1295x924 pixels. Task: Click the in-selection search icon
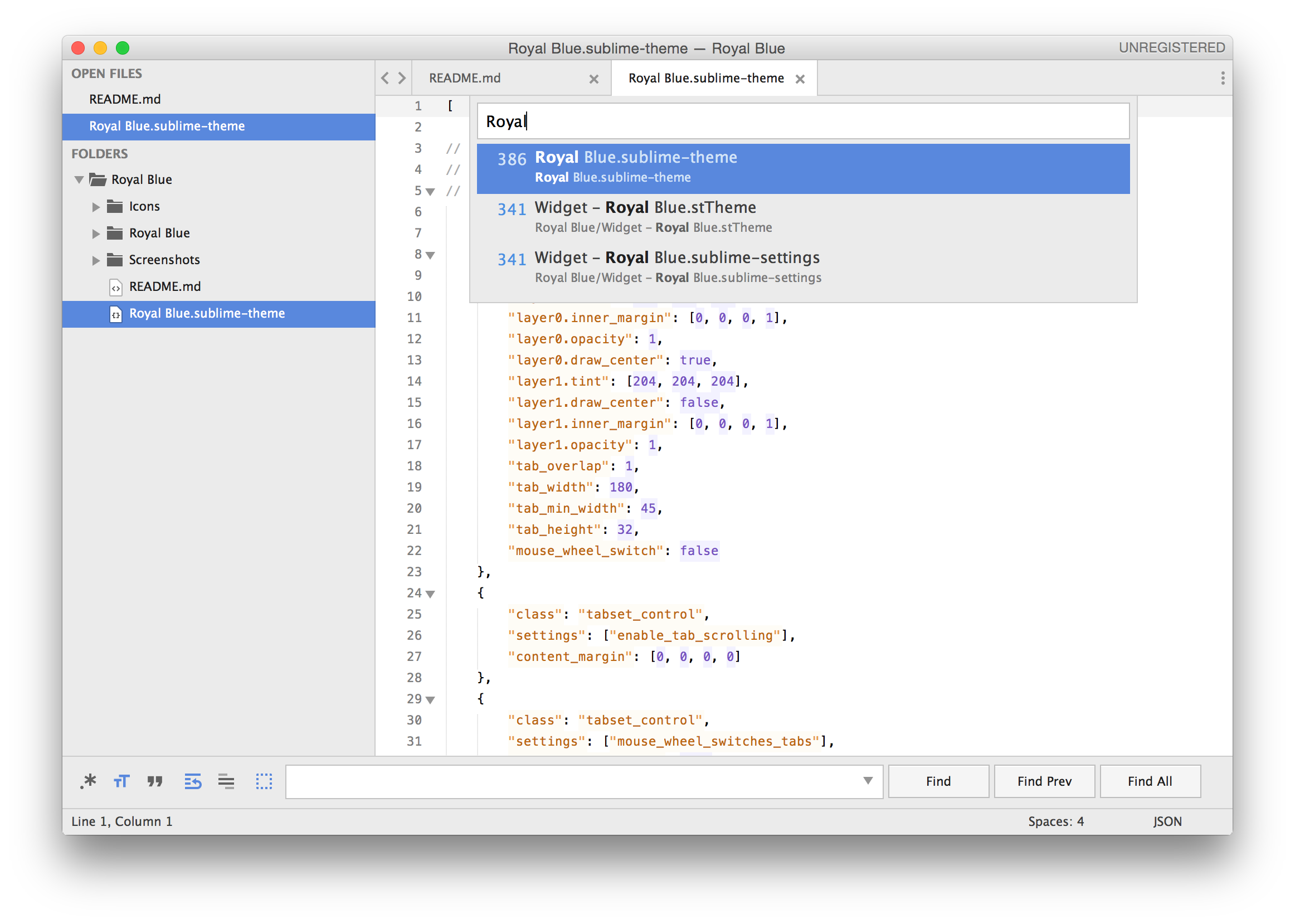click(x=226, y=781)
